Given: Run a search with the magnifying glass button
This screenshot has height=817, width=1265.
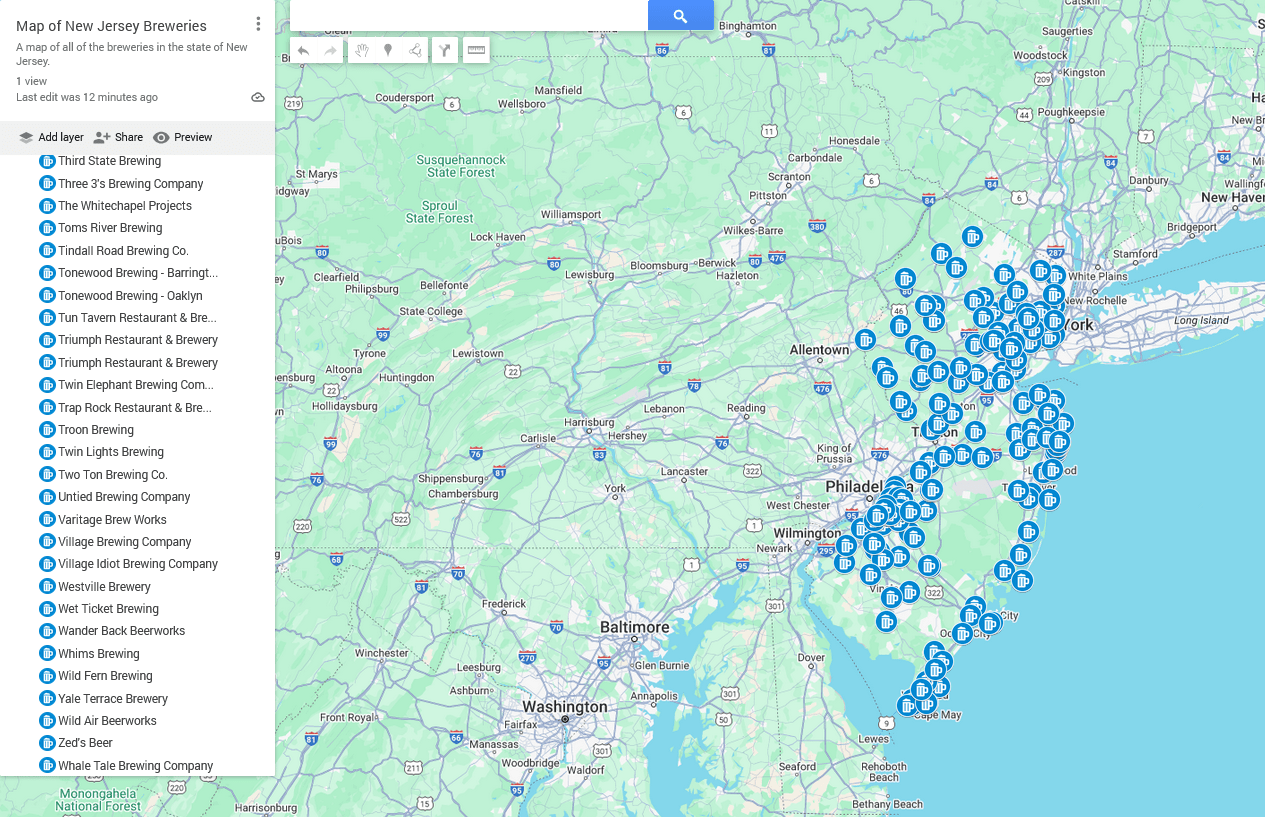Looking at the screenshot, I should coord(680,15).
